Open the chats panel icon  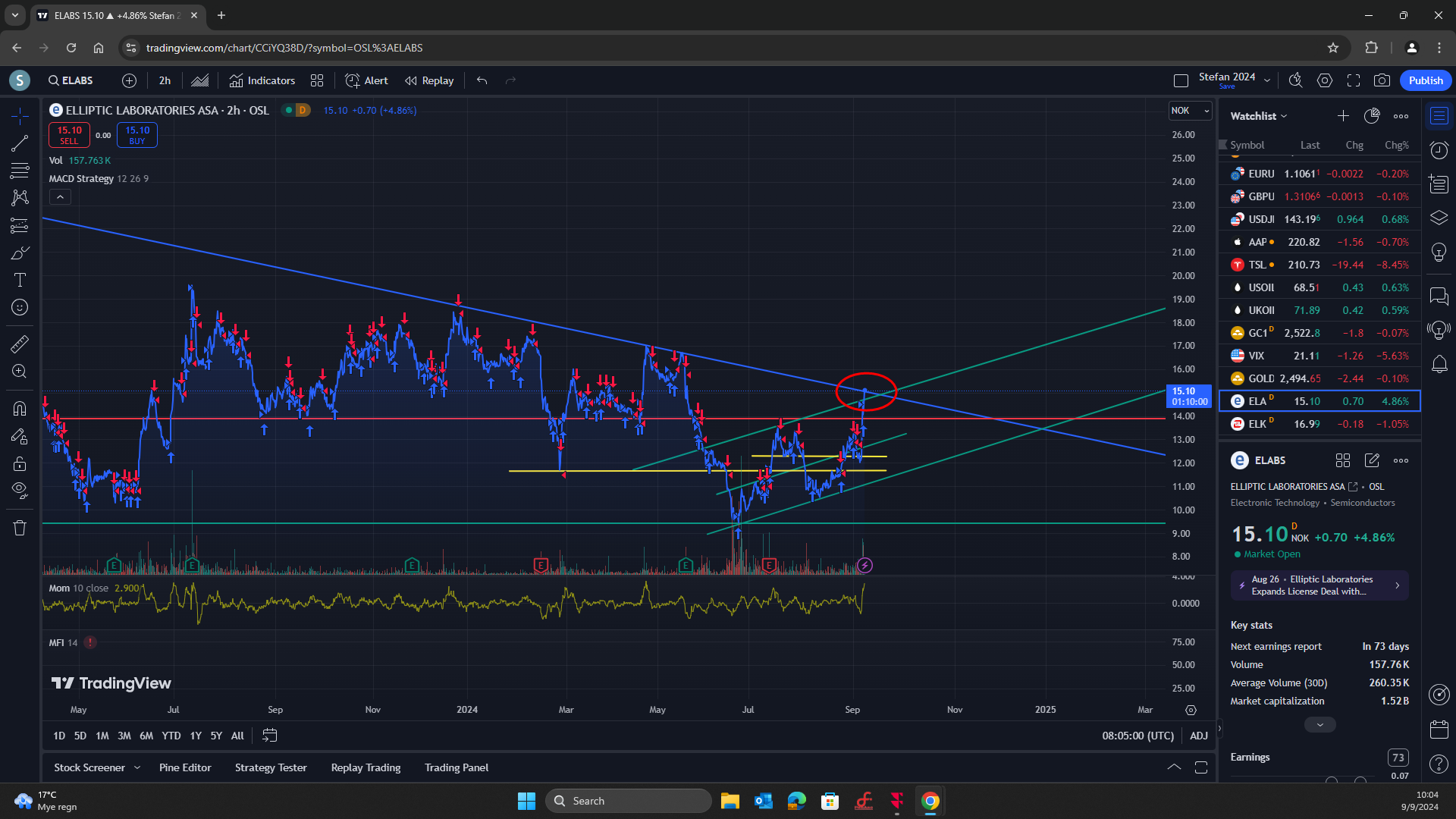1439,296
